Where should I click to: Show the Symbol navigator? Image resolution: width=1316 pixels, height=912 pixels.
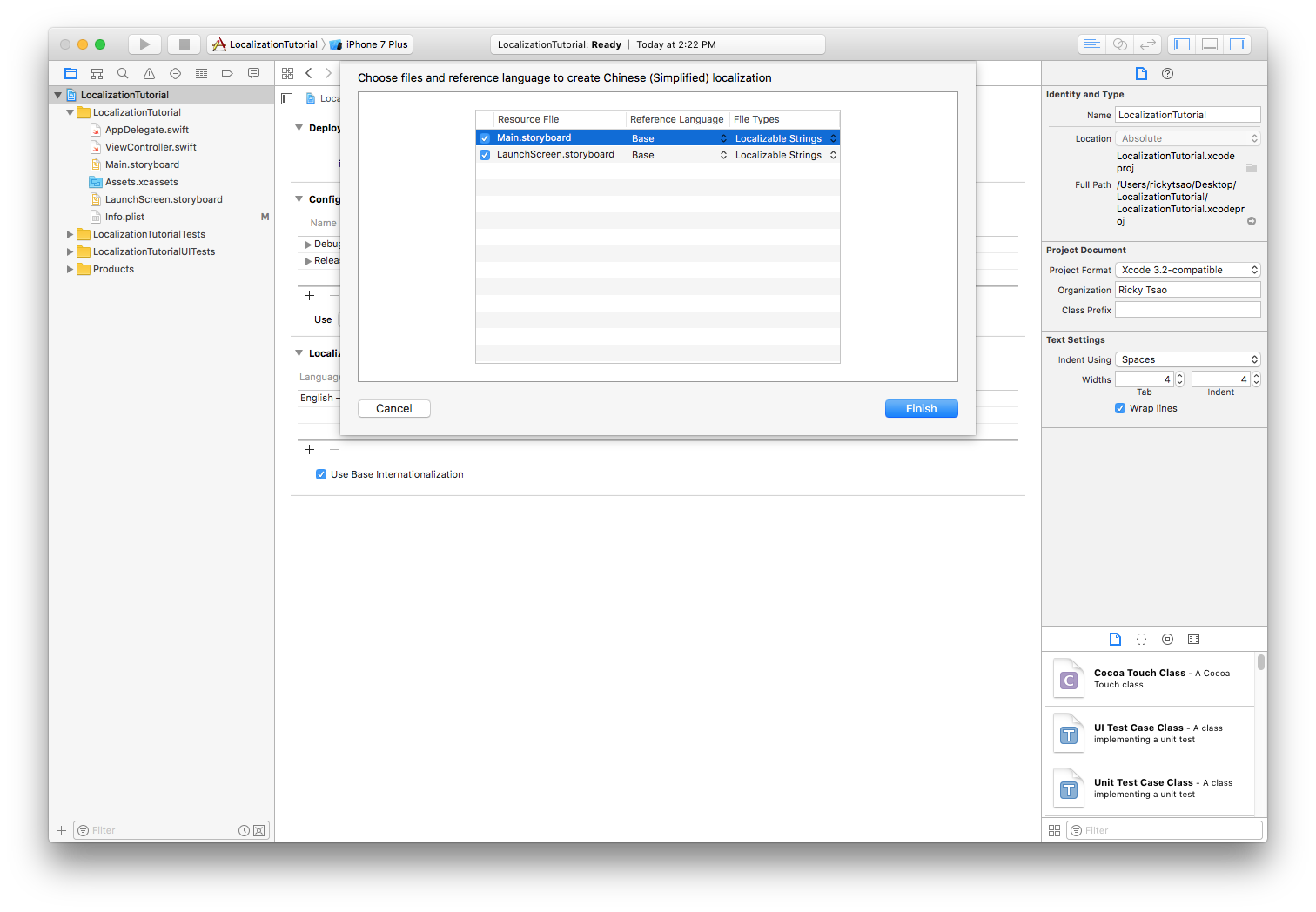click(97, 74)
